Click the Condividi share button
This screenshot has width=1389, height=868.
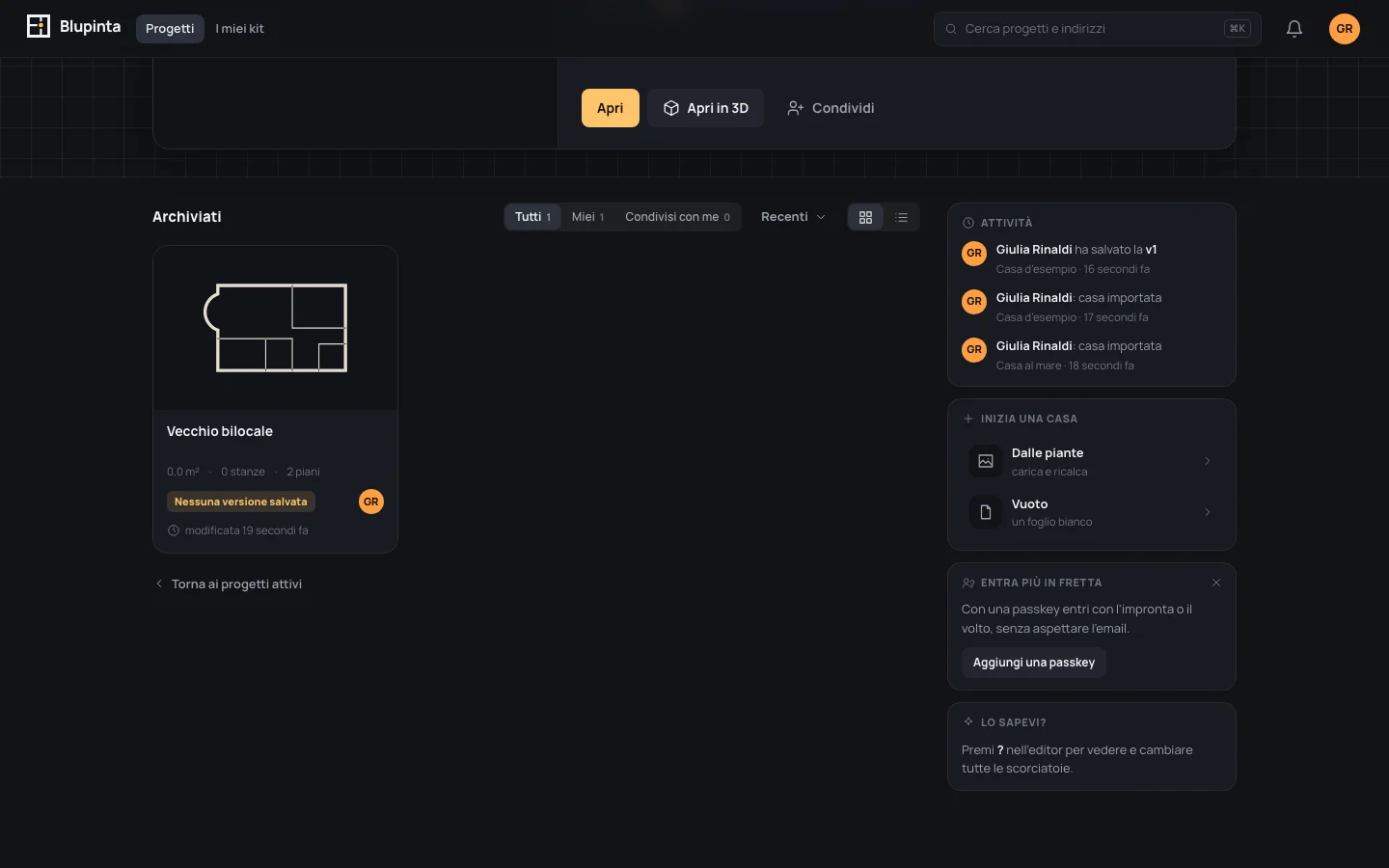[x=831, y=108]
